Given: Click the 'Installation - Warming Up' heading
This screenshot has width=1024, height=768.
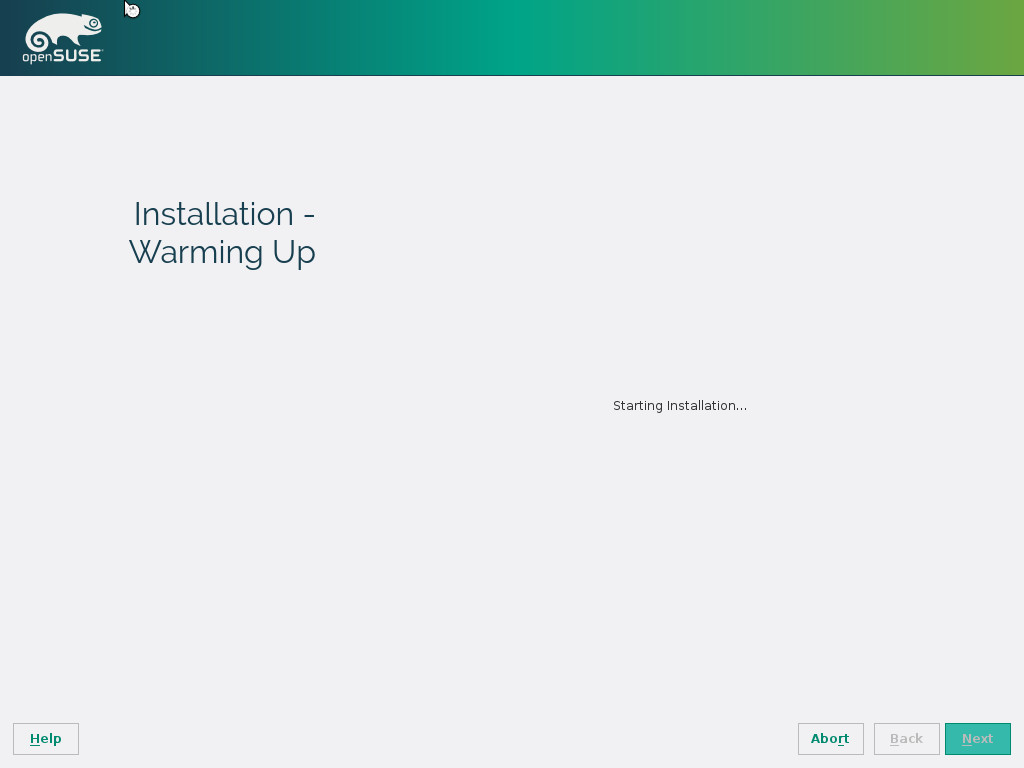Looking at the screenshot, I should [223, 233].
